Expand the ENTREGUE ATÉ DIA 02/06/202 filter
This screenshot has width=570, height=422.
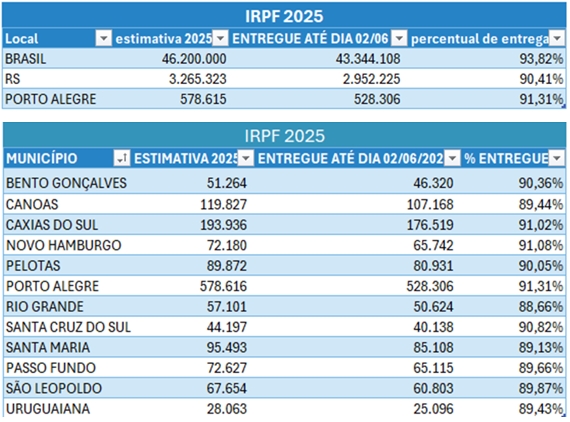(452, 158)
